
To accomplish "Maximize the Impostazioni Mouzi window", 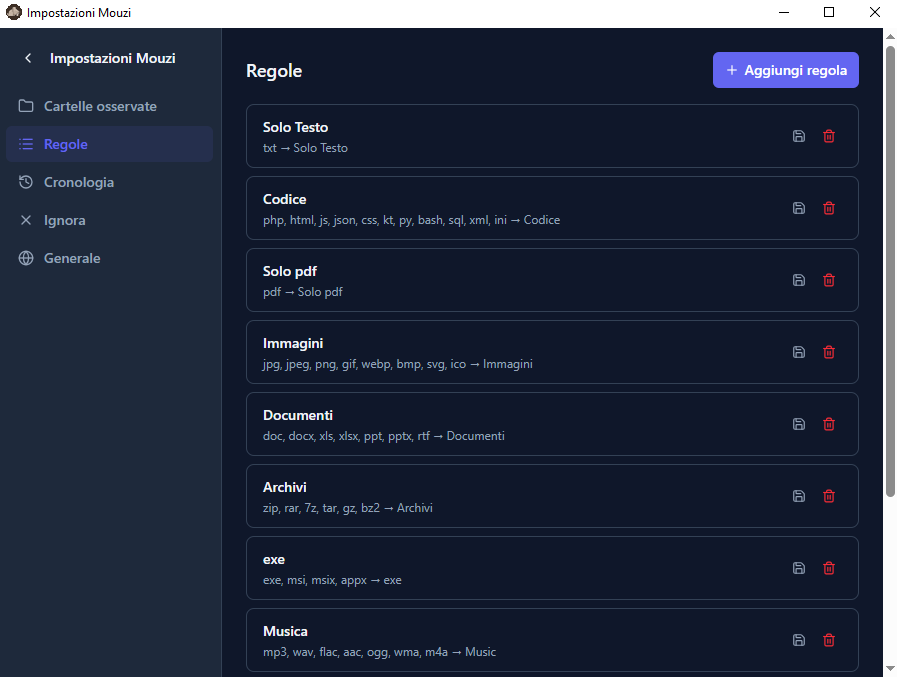I will pos(828,12).
